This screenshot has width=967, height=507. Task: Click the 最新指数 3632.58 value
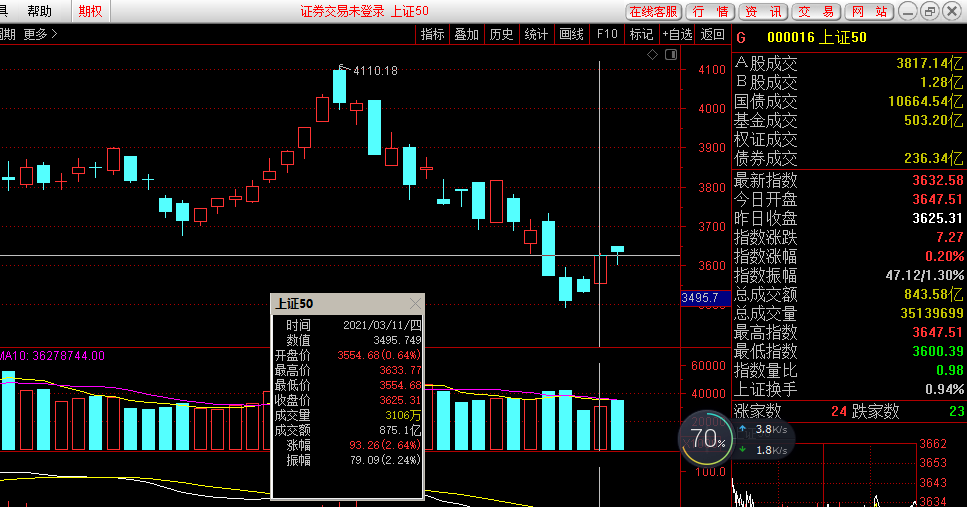[x=937, y=181]
